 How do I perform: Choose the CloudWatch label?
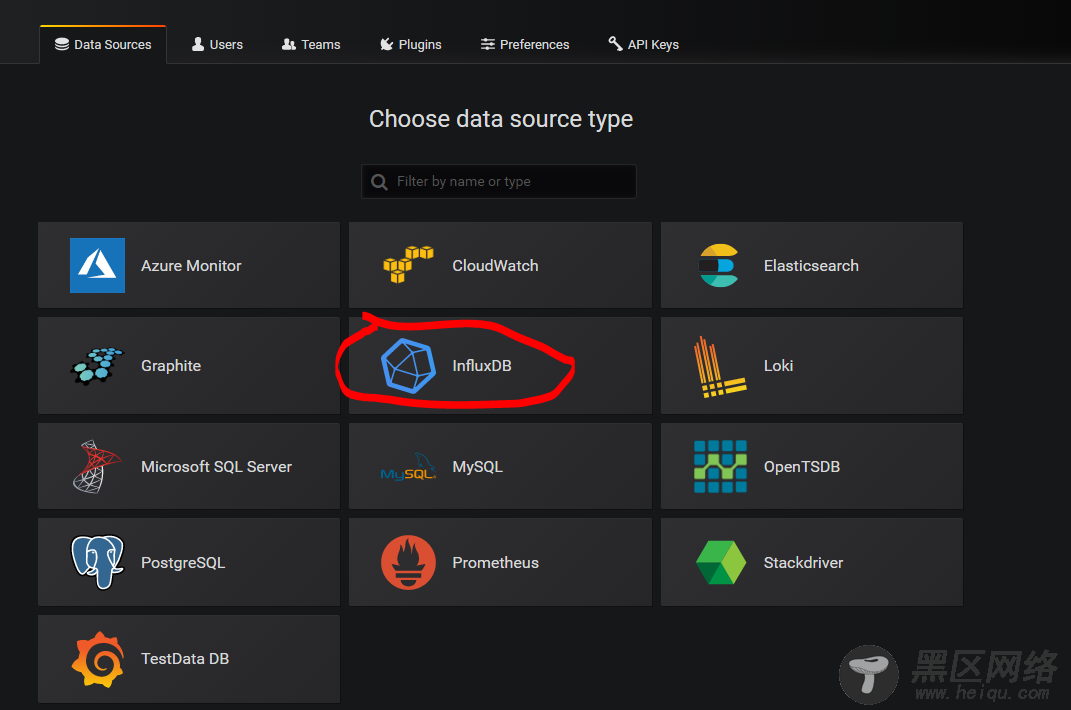[495, 266]
